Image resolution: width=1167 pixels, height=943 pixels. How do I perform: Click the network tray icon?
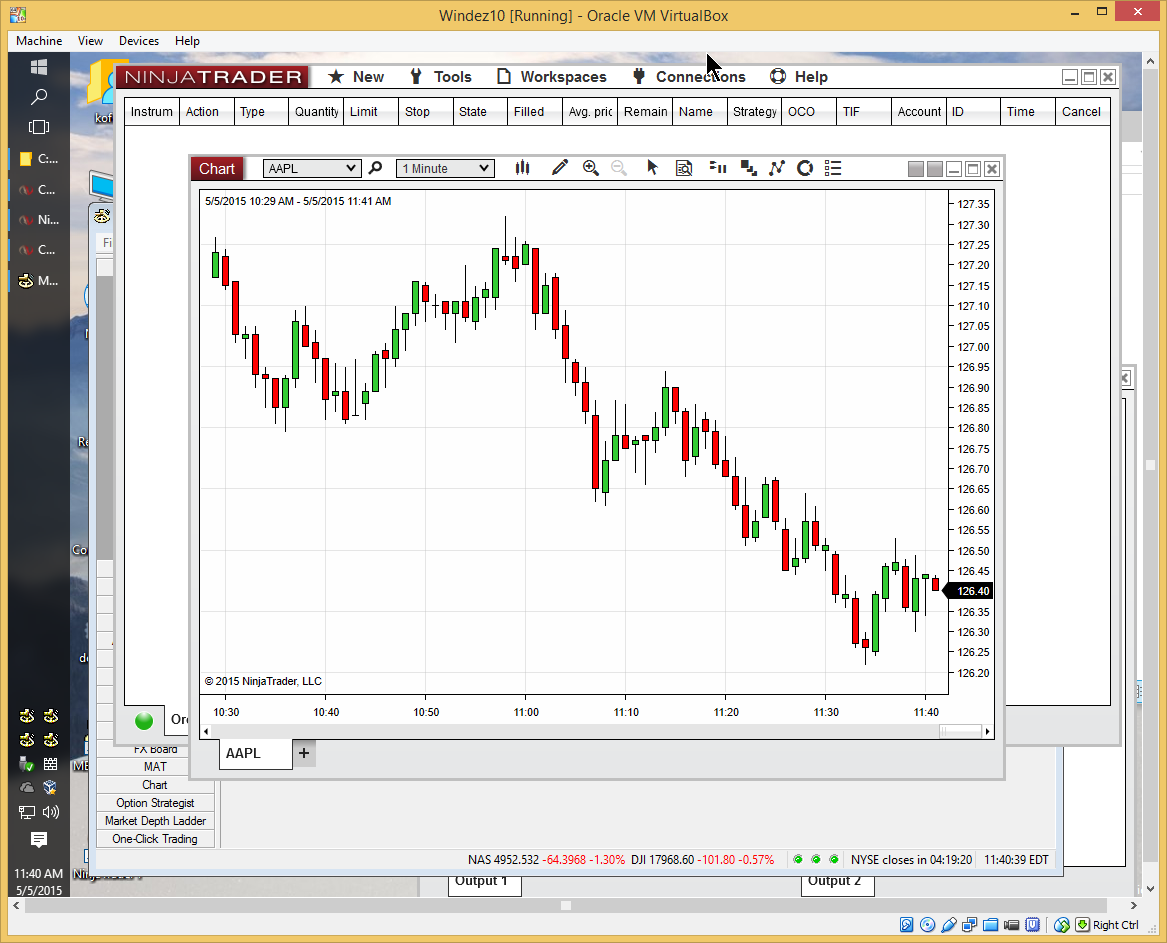click(27, 812)
